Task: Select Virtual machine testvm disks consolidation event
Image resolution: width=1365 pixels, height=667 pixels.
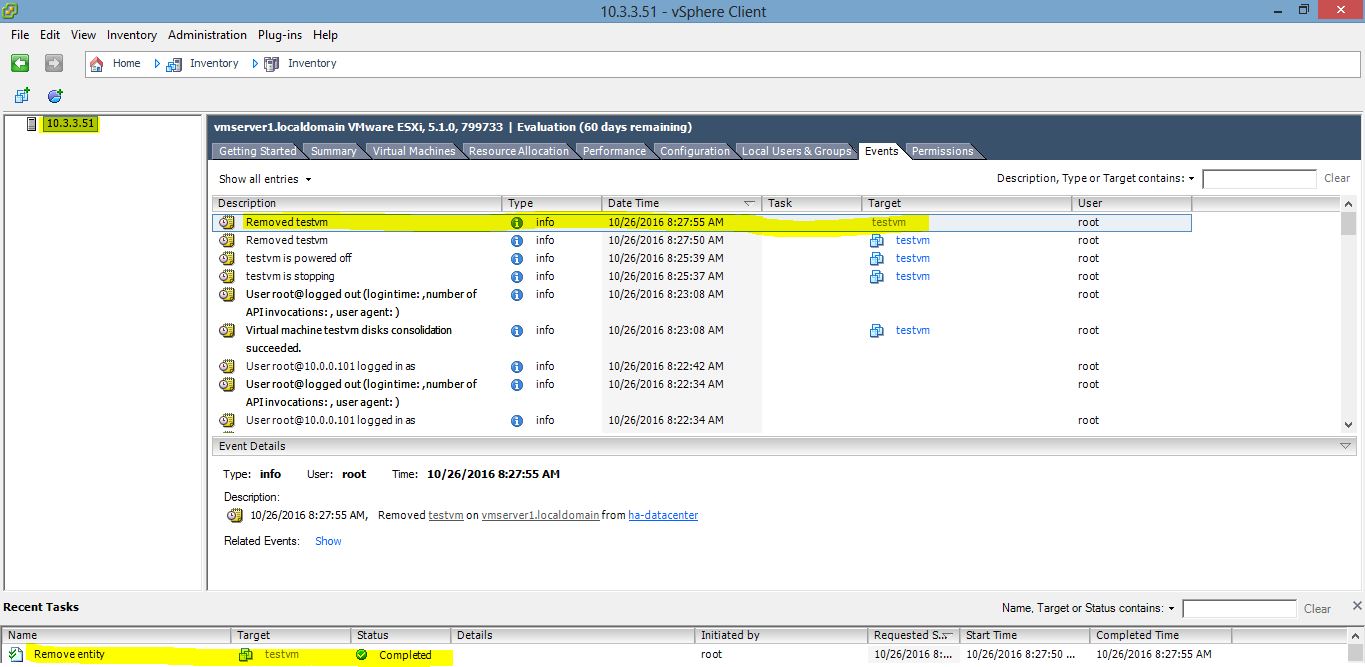Action: click(701, 339)
